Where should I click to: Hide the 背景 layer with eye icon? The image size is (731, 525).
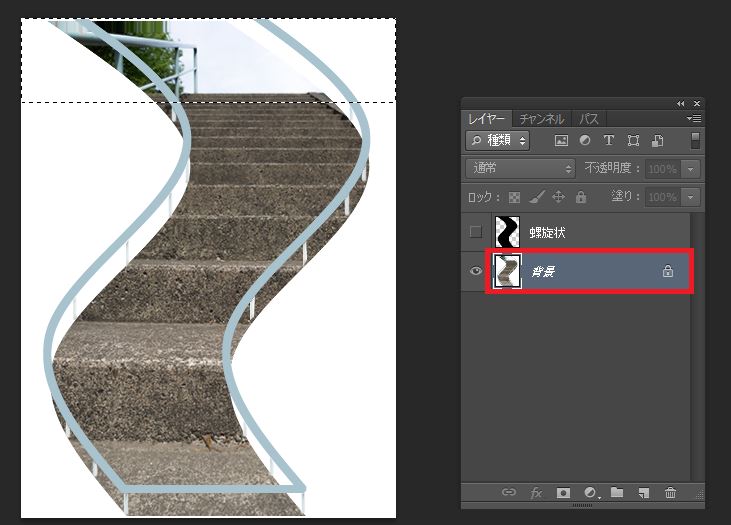pyautogui.click(x=476, y=272)
